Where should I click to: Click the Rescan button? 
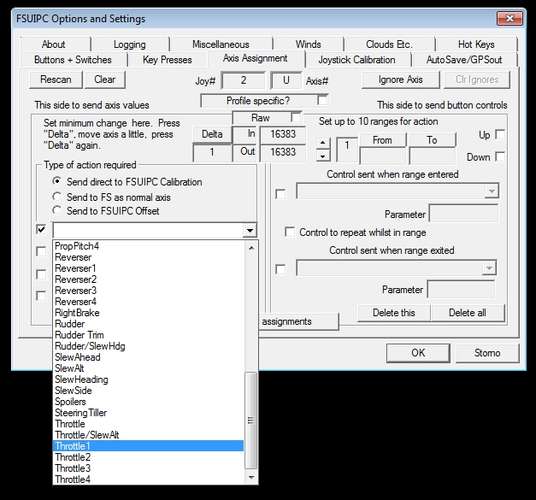(56, 80)
